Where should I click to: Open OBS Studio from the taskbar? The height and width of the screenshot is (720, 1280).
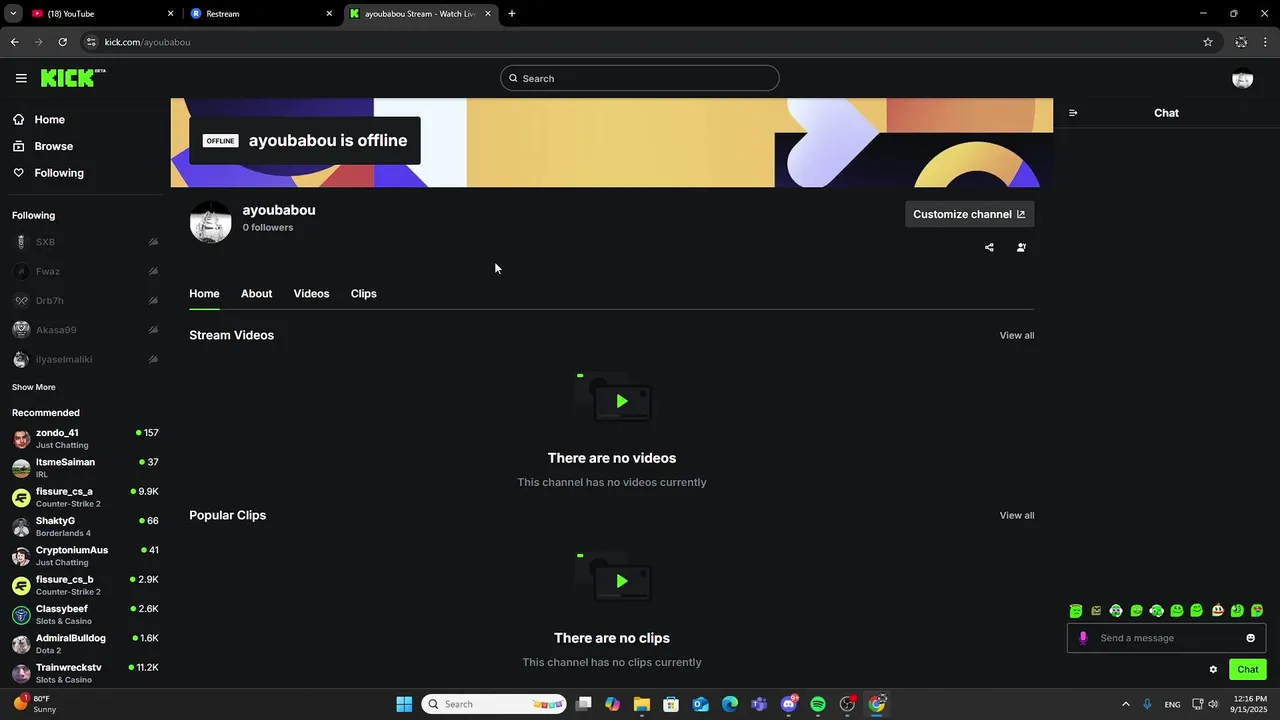pyautogui.click(x=847, y=704)
